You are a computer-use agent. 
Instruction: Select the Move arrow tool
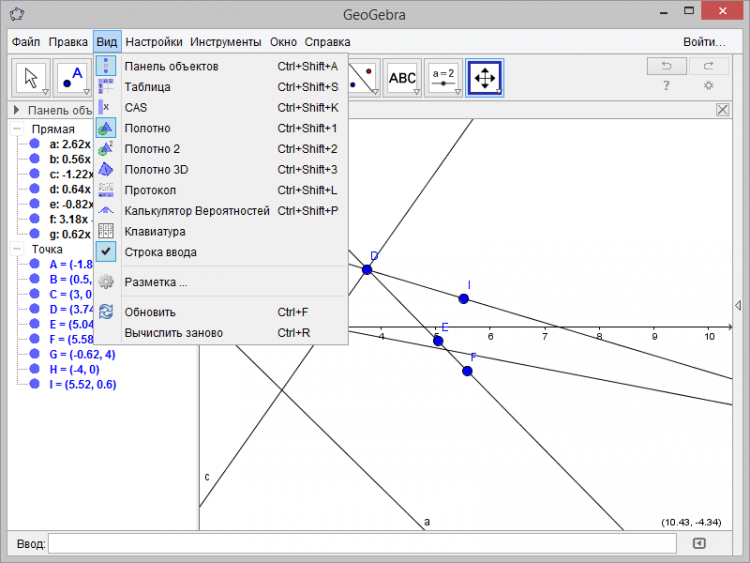(31, 77)
